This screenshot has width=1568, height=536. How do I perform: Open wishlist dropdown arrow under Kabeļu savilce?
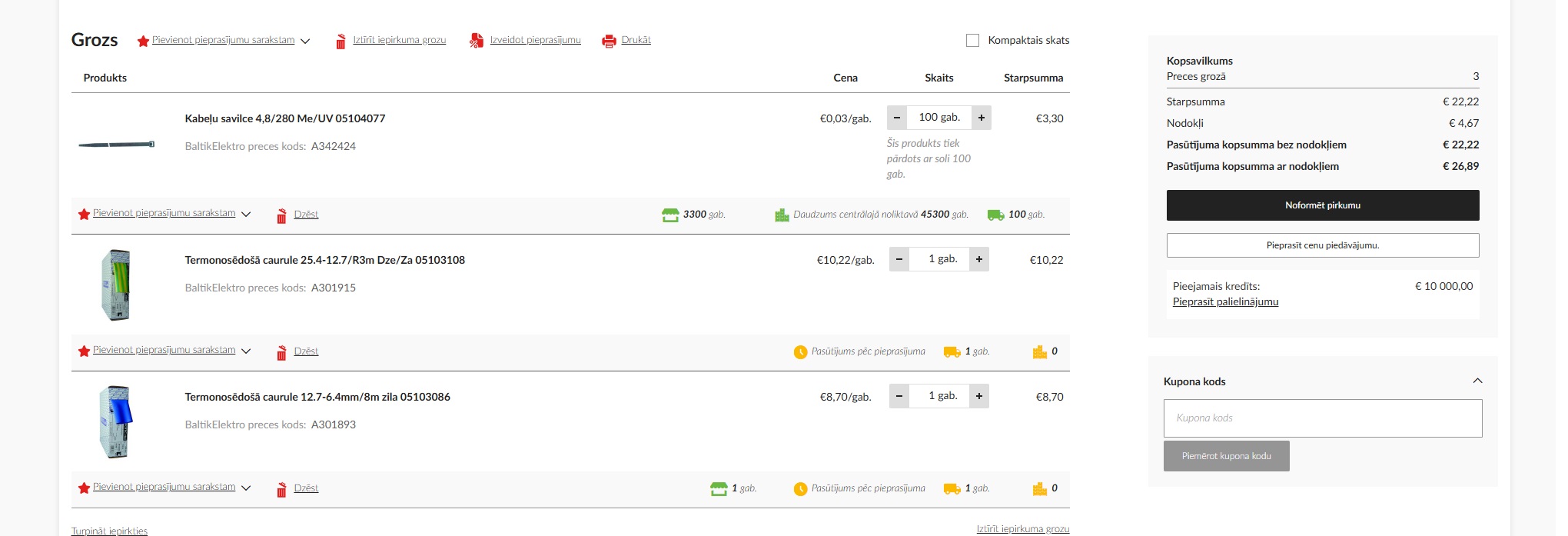coord(246,215)
